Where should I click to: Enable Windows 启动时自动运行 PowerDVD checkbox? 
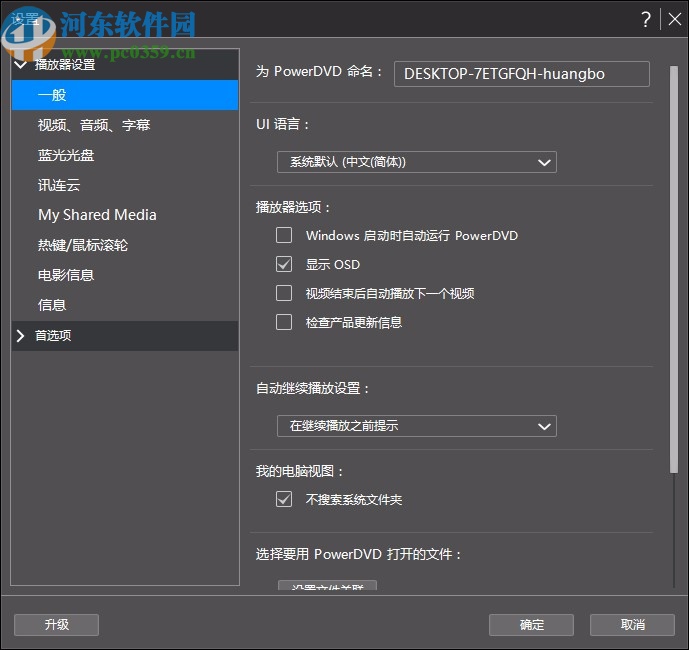click(x=284, y=235)
